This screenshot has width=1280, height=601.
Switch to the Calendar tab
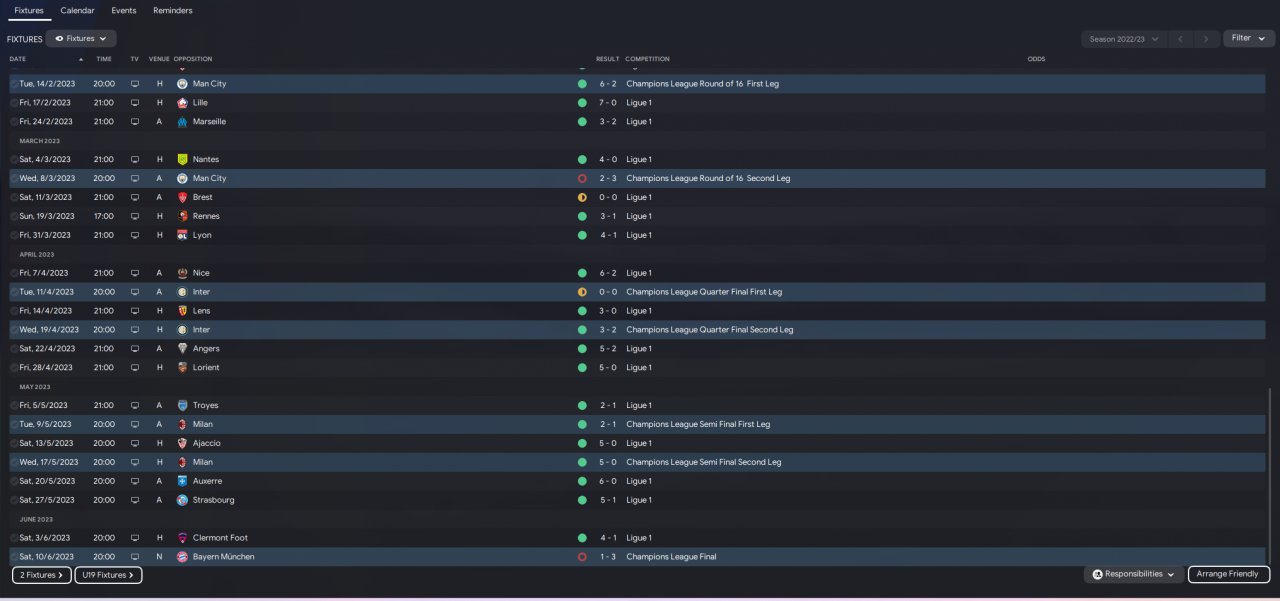(x=77, y=11)
